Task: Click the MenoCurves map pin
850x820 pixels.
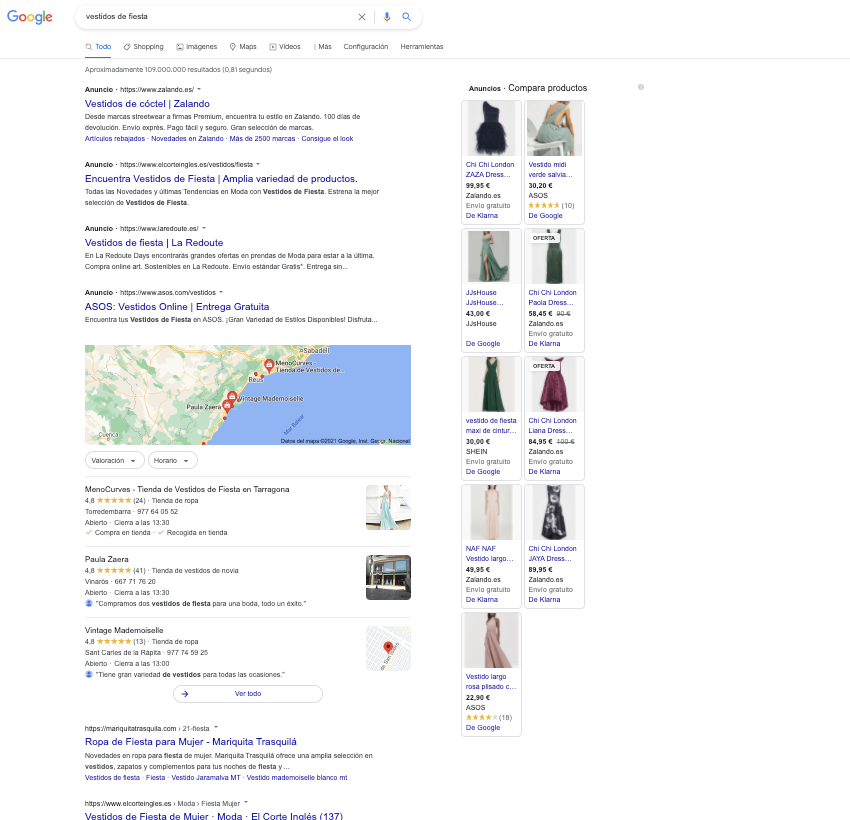Action: [269, 365]
